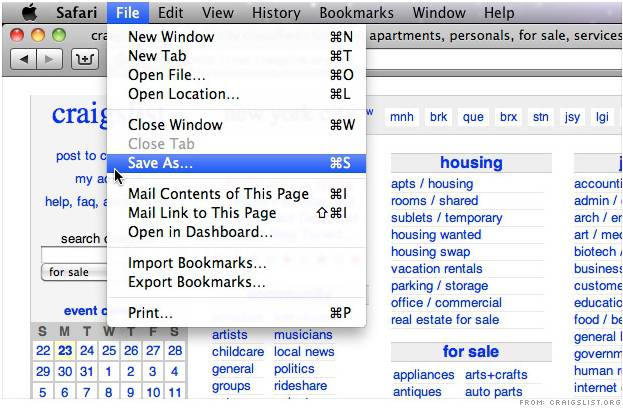Open the real estate for sale link
Screen dimensions: 623x416
[445, 320]
